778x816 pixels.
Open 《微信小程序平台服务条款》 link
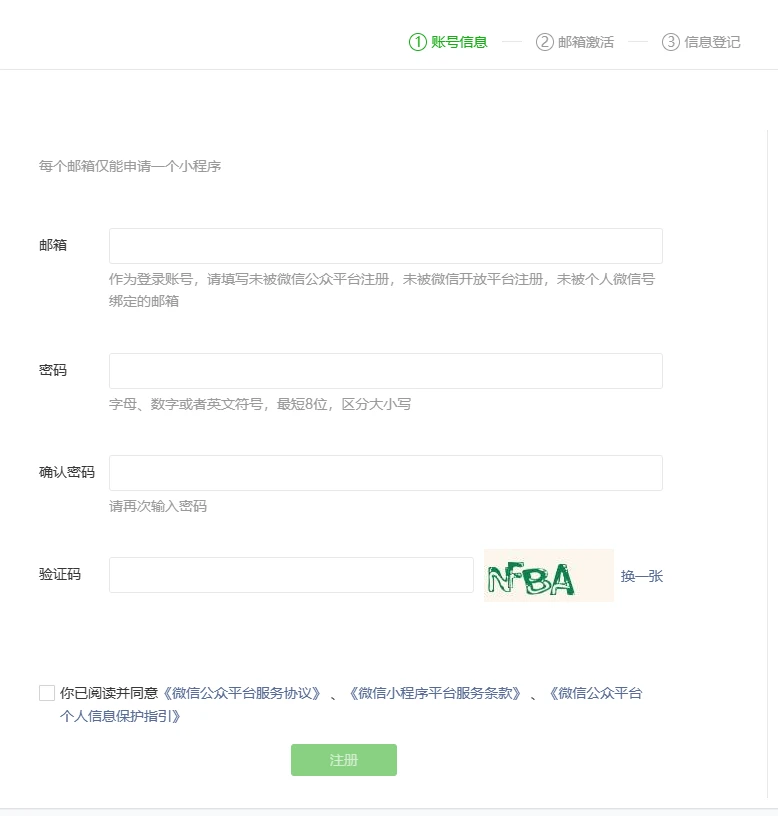435,693
